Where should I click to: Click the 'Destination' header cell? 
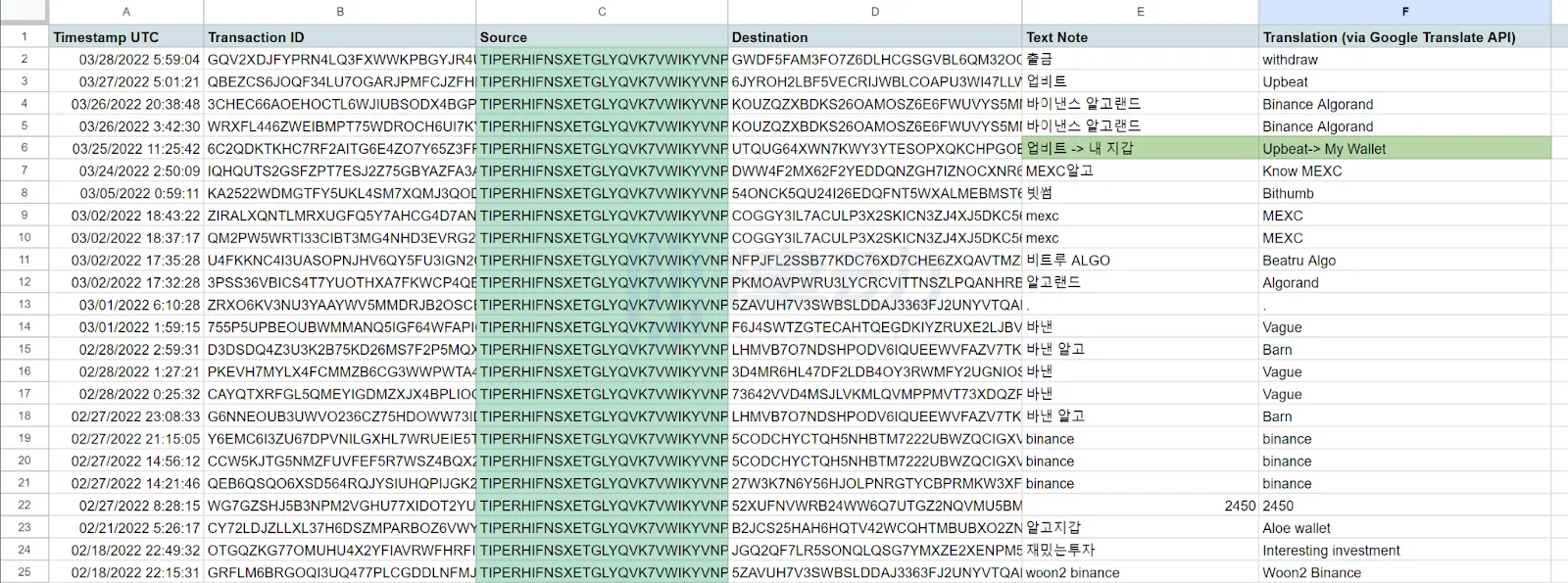[x=874, y=37]
